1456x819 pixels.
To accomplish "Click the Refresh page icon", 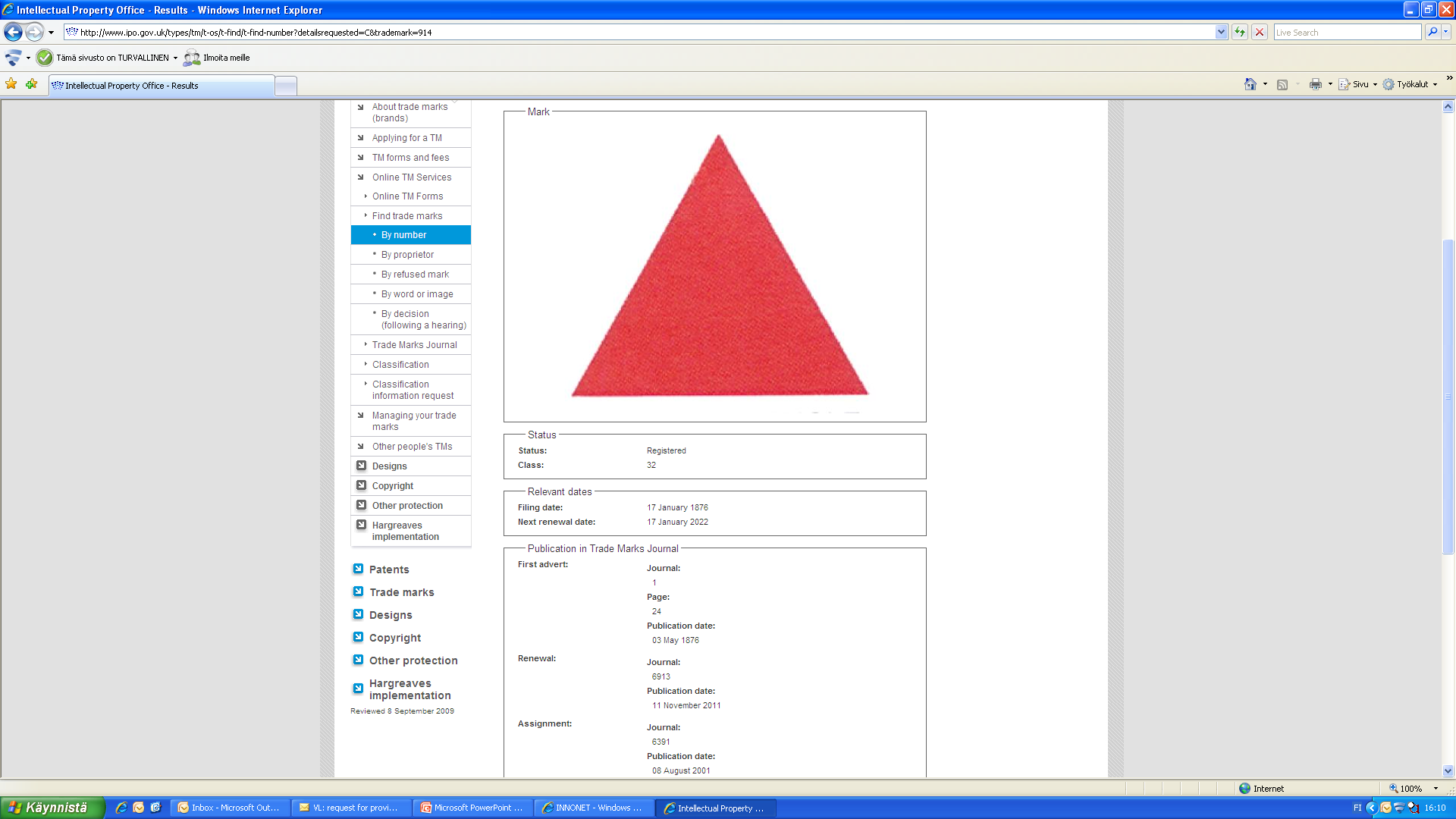I will tap(1240, 33).
